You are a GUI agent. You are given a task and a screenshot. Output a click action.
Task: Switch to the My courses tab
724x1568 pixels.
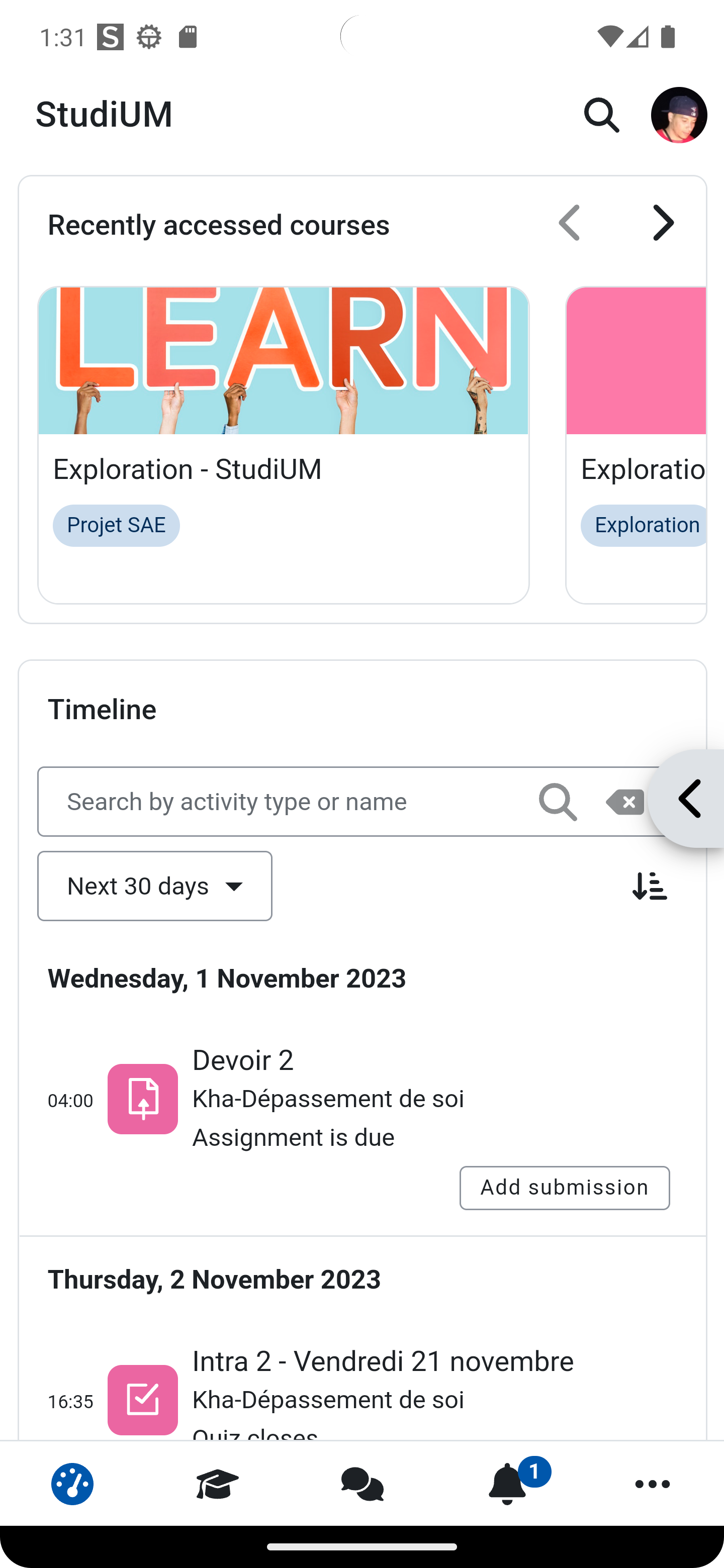(x=217, y=1484)
